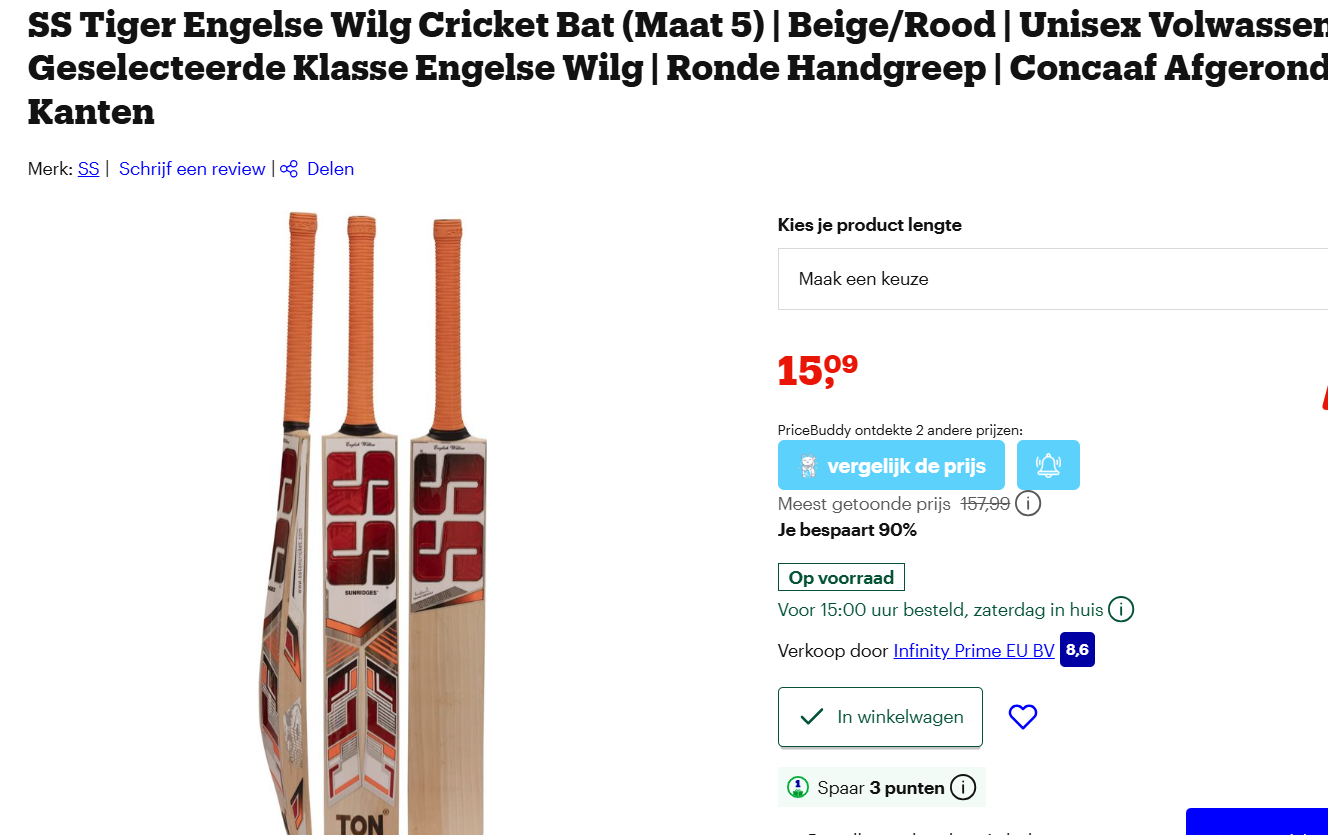Click the 8,6 seller rating badge
This screenshot has width=1328, height=835.
point(1076,649)
